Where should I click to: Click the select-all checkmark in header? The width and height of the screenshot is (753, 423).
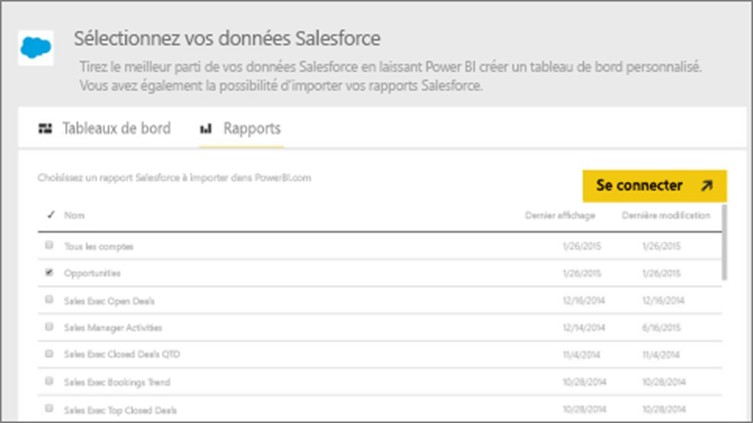[51, 215]
